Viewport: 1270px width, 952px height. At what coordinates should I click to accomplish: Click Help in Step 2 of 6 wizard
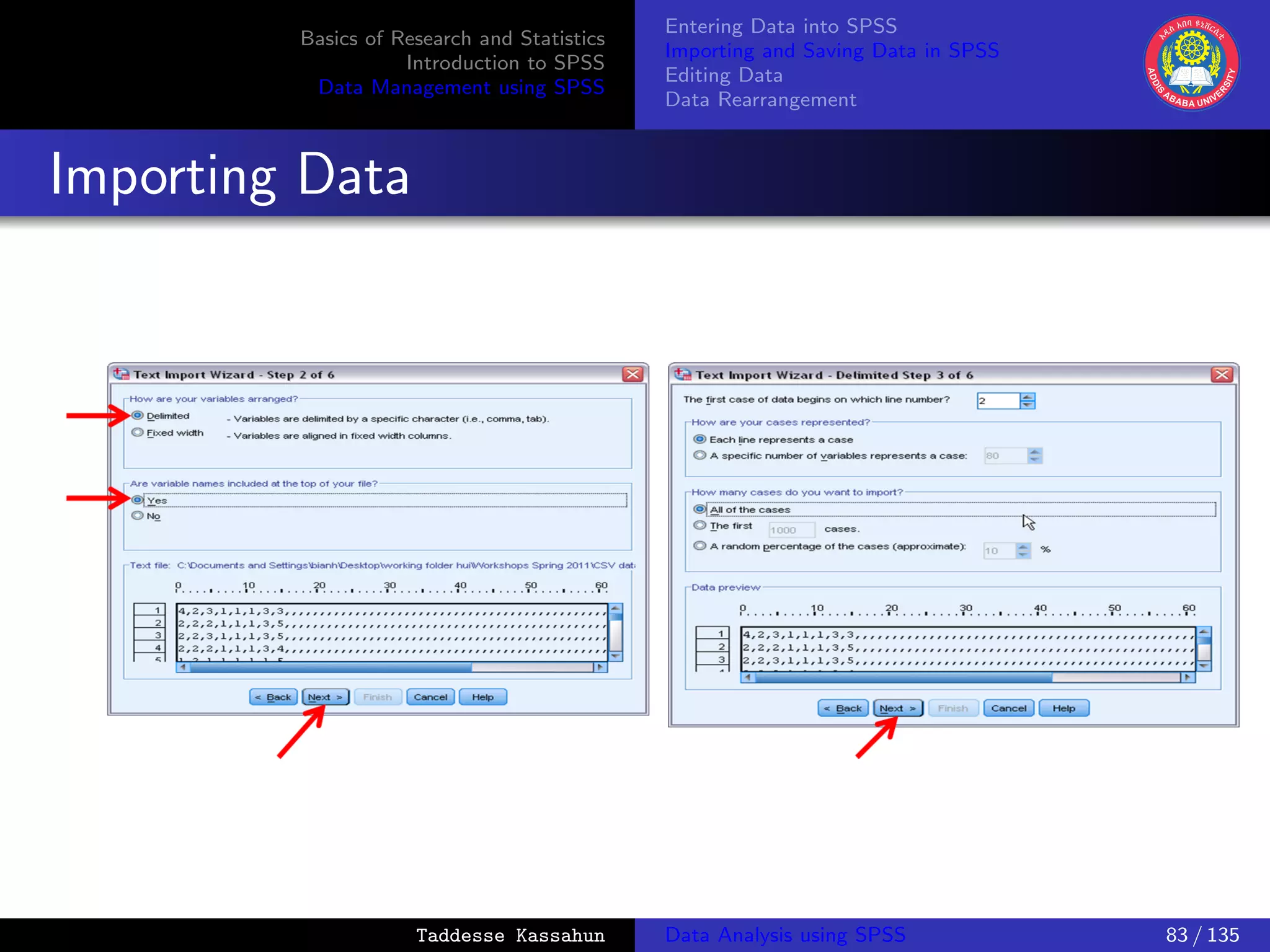click(x=483, y=697)
